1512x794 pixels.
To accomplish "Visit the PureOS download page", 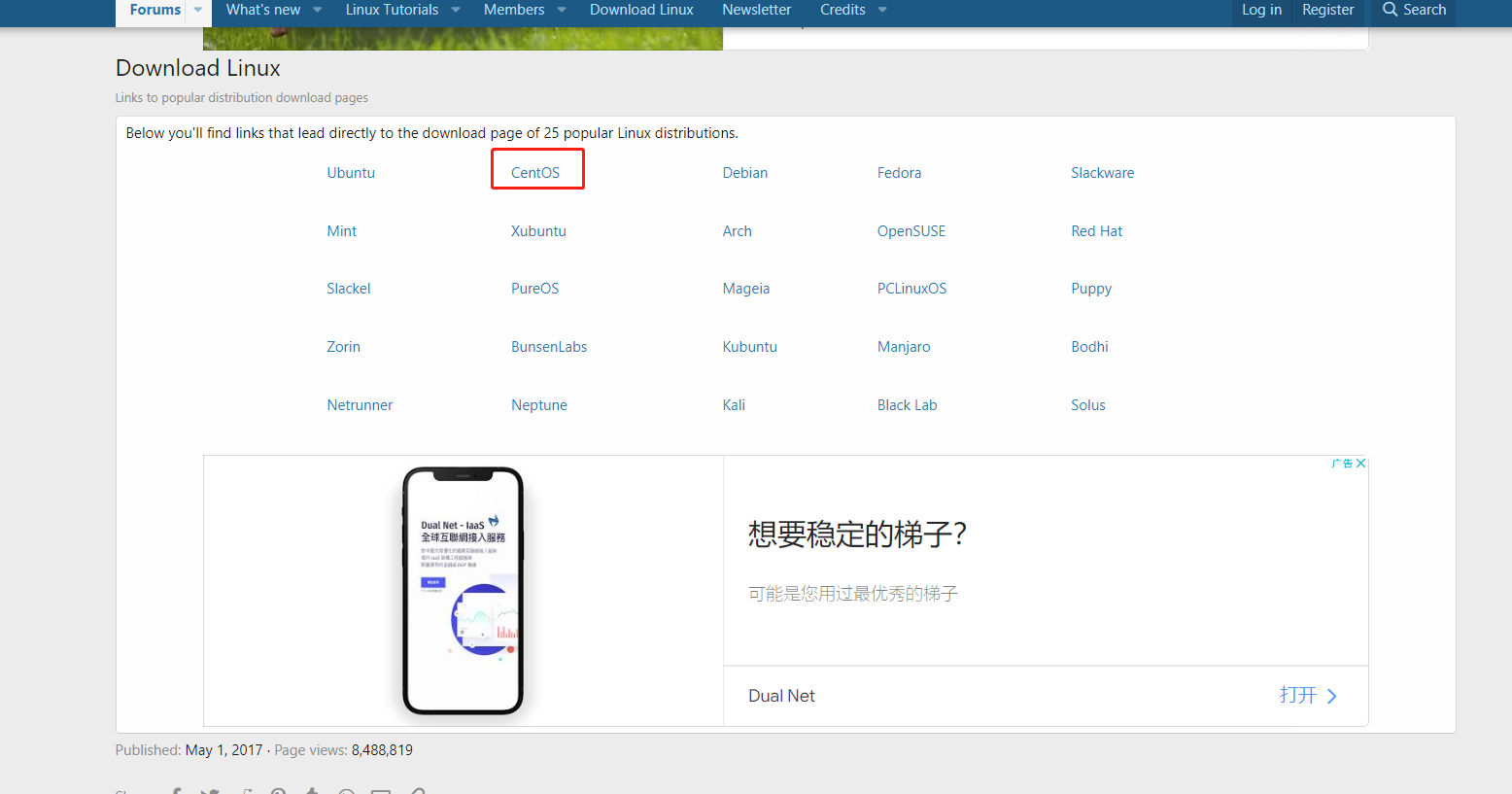I will [535, 289].
